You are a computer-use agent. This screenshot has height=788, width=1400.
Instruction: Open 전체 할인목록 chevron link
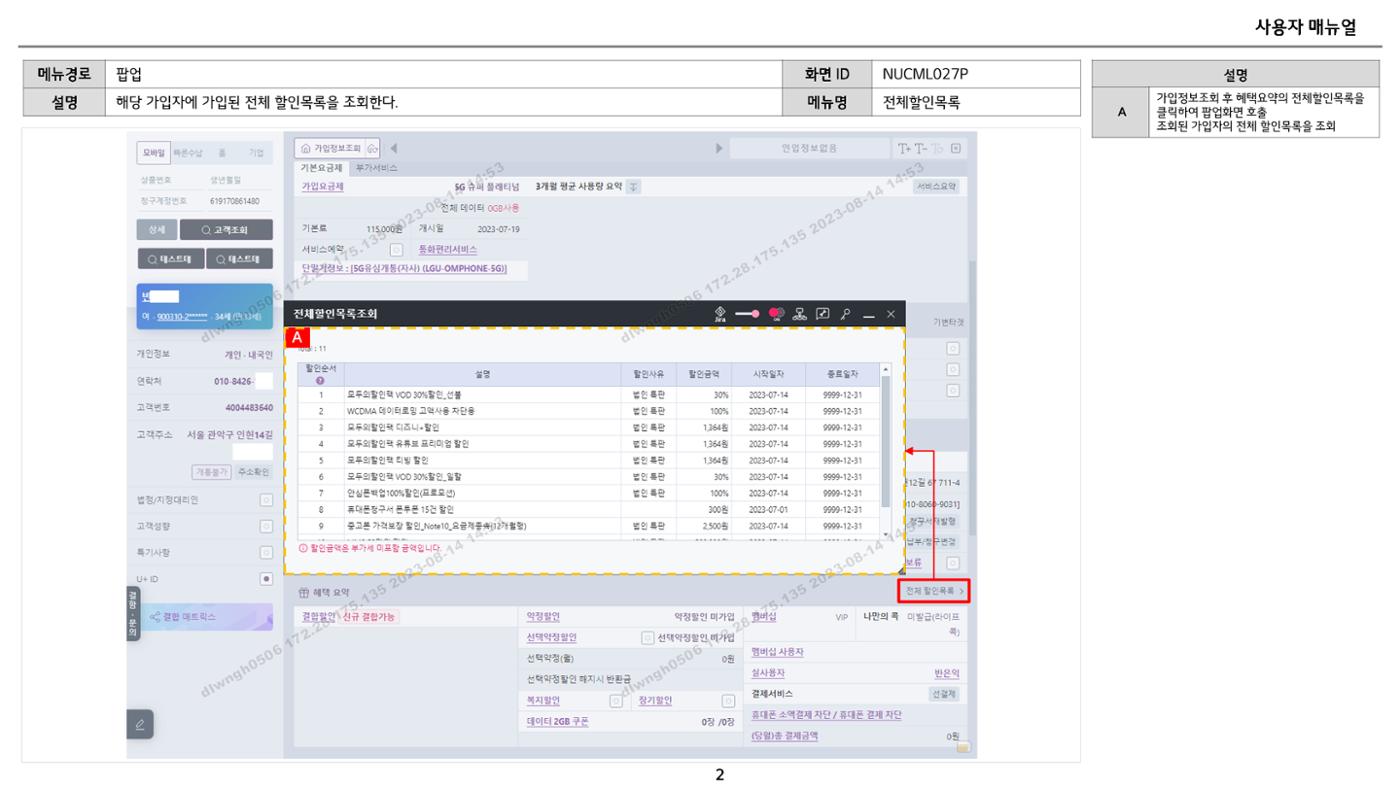tap(934, 592)
